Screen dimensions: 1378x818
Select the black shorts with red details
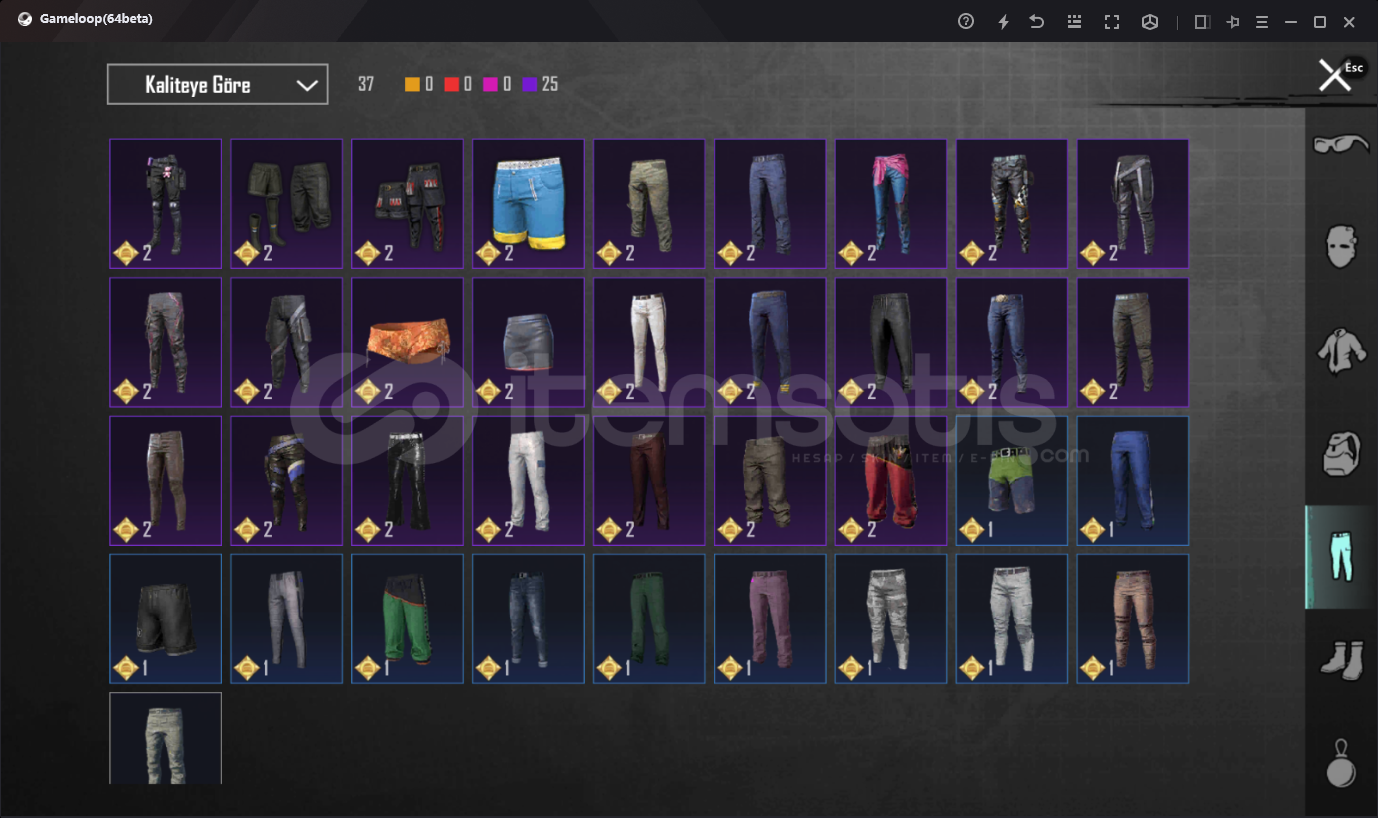coord(407,204)
